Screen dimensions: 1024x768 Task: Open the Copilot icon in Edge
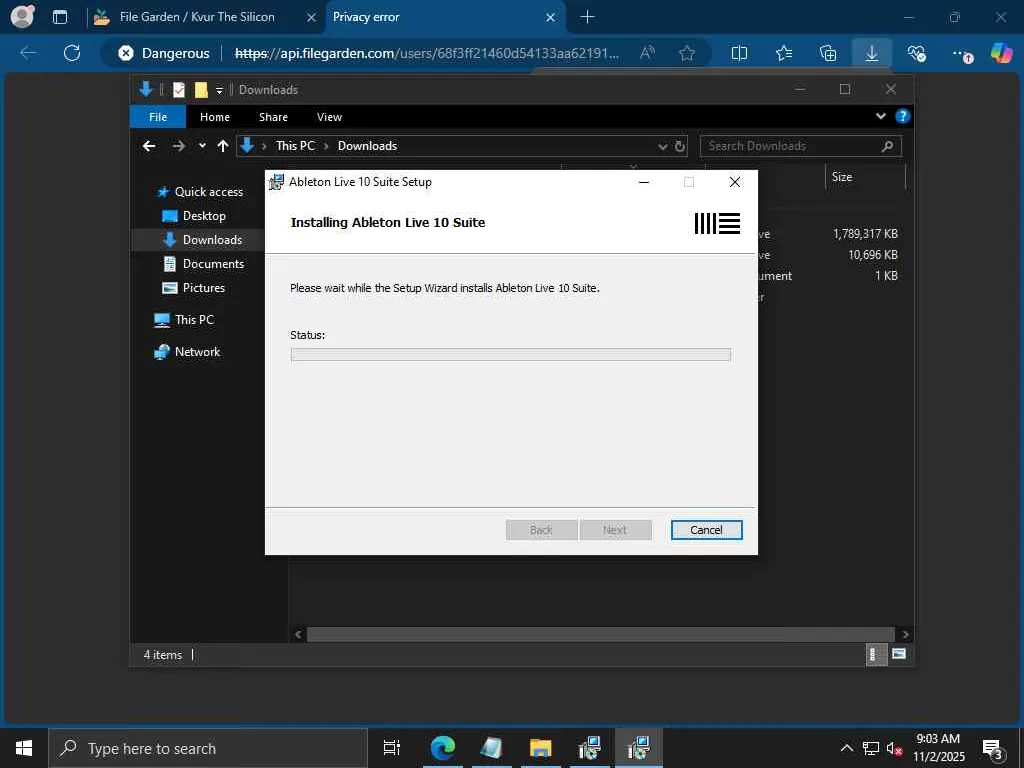pos(1001,53)
